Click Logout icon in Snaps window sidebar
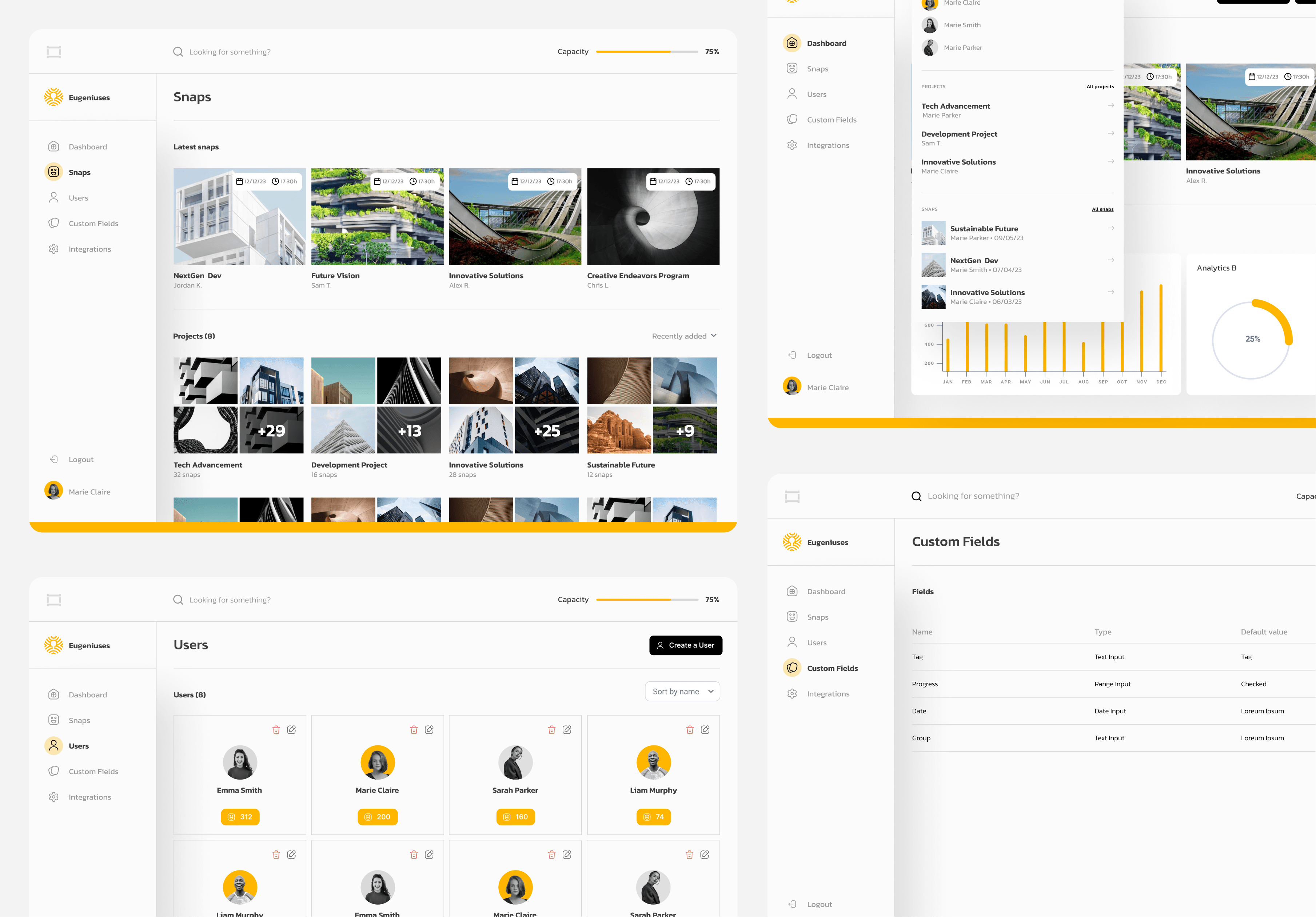The width and height of the screenshot is (1316, 917). coord(54,459)
